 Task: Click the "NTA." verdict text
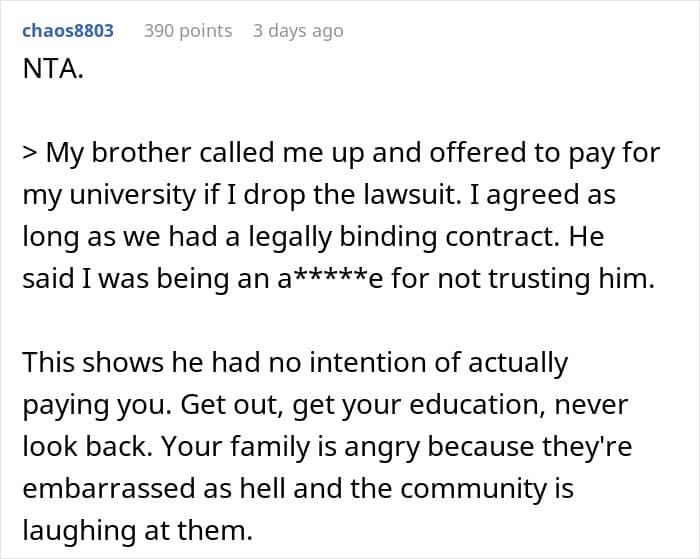coord(51,74)
